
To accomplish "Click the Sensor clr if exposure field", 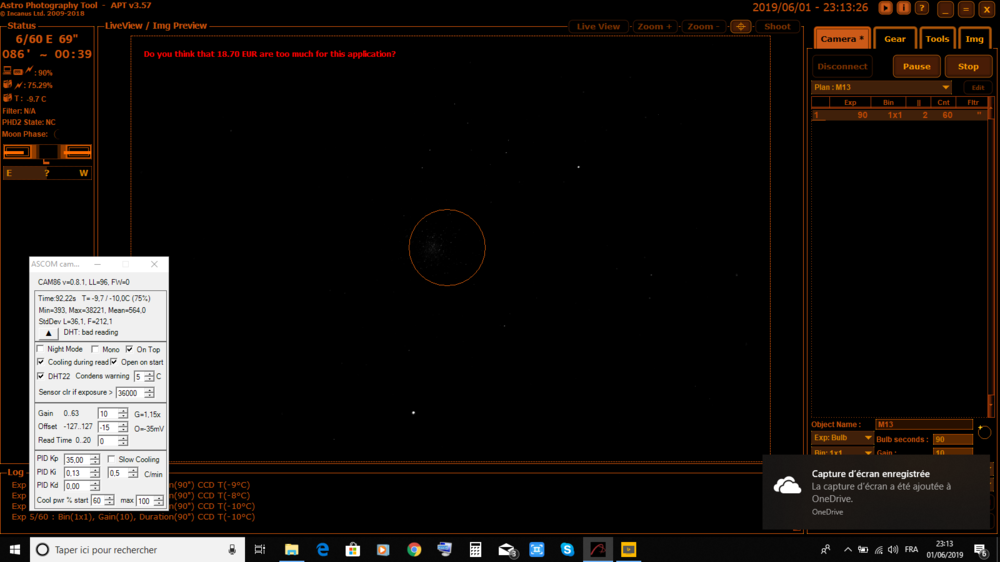I will (x=135, y=393).
